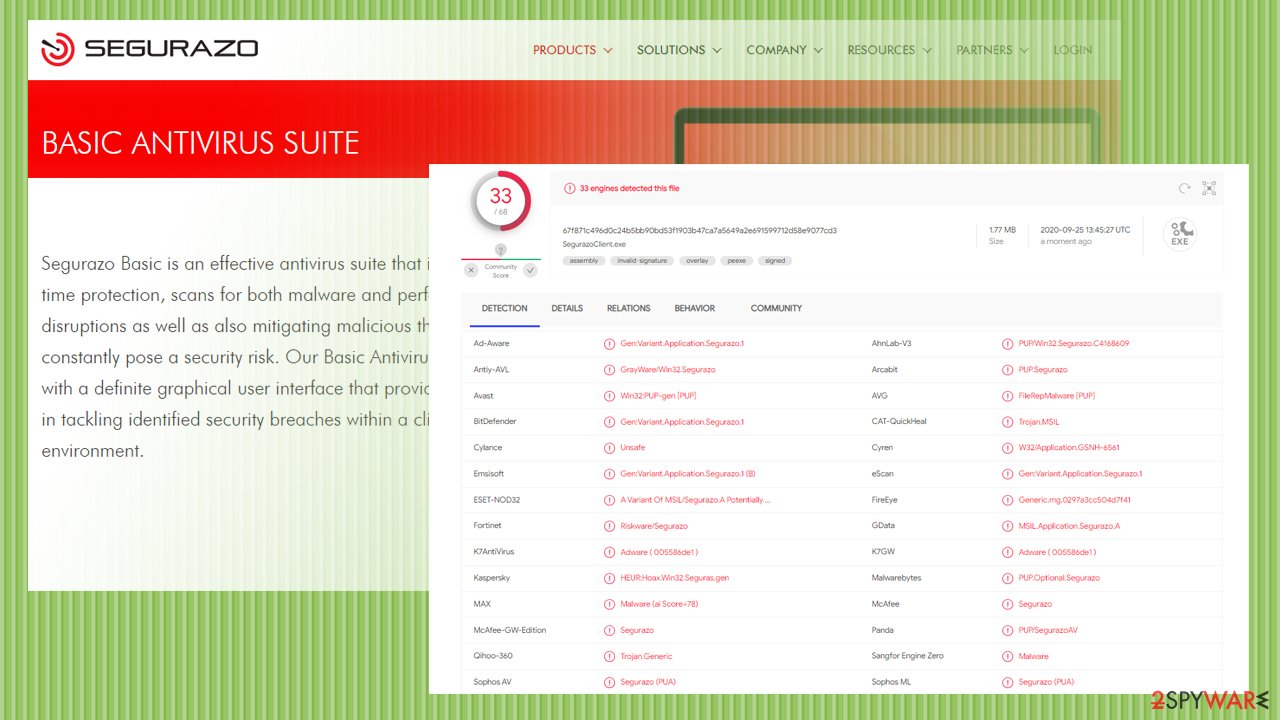1280x720 pixels.
Task: Click the GData detection warning icon
Action: click(x=1007, y=525)
